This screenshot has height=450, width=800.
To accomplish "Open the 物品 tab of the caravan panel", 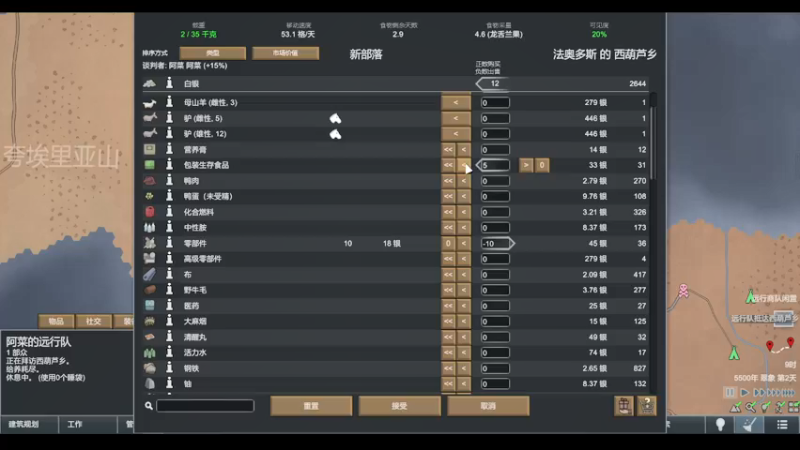I will tap(56, 321).
